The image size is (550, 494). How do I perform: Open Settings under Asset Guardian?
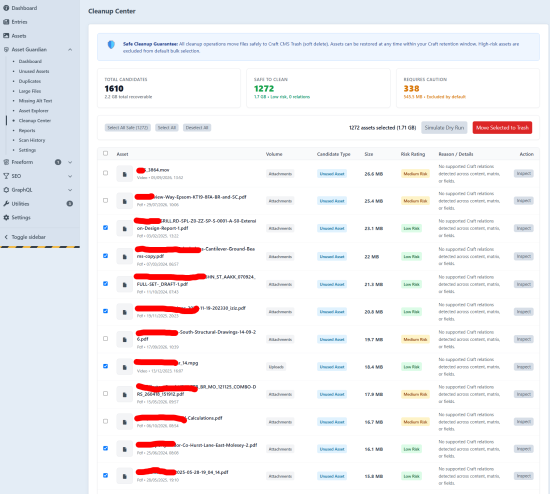click(27, 150)
